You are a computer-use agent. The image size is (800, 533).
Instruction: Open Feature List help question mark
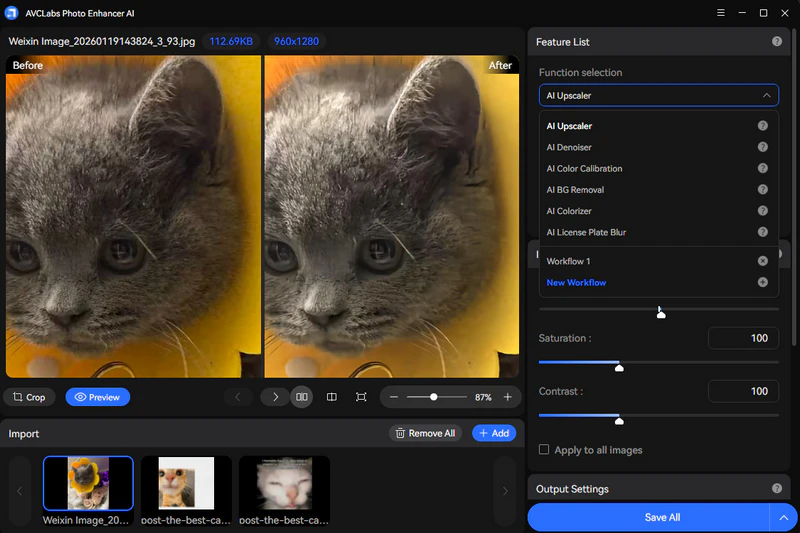click(x=777, y=41)
